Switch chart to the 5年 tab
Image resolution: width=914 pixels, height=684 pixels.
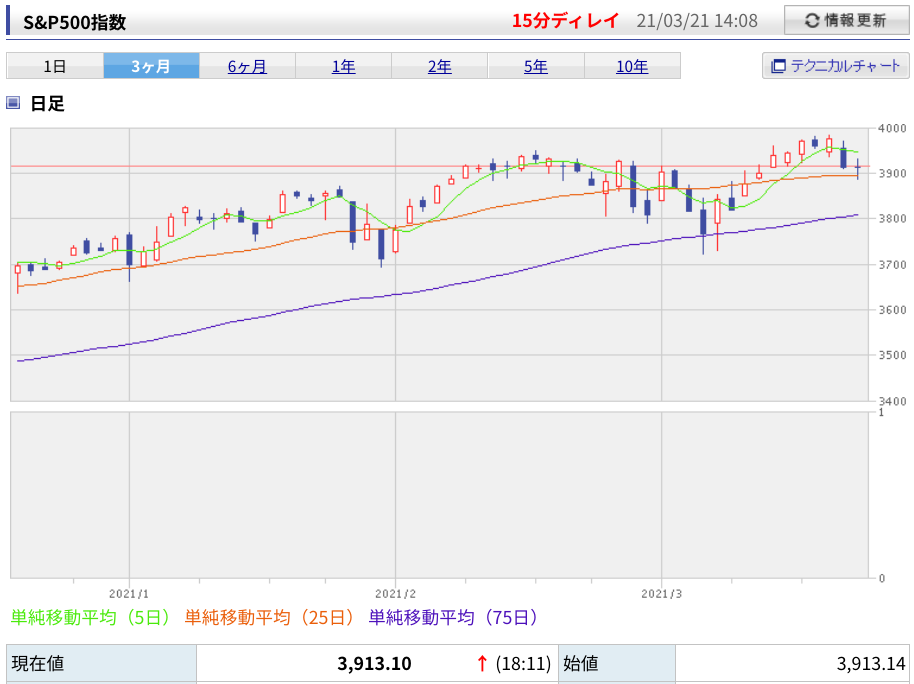pyautogui.click(x=536, y=66)
